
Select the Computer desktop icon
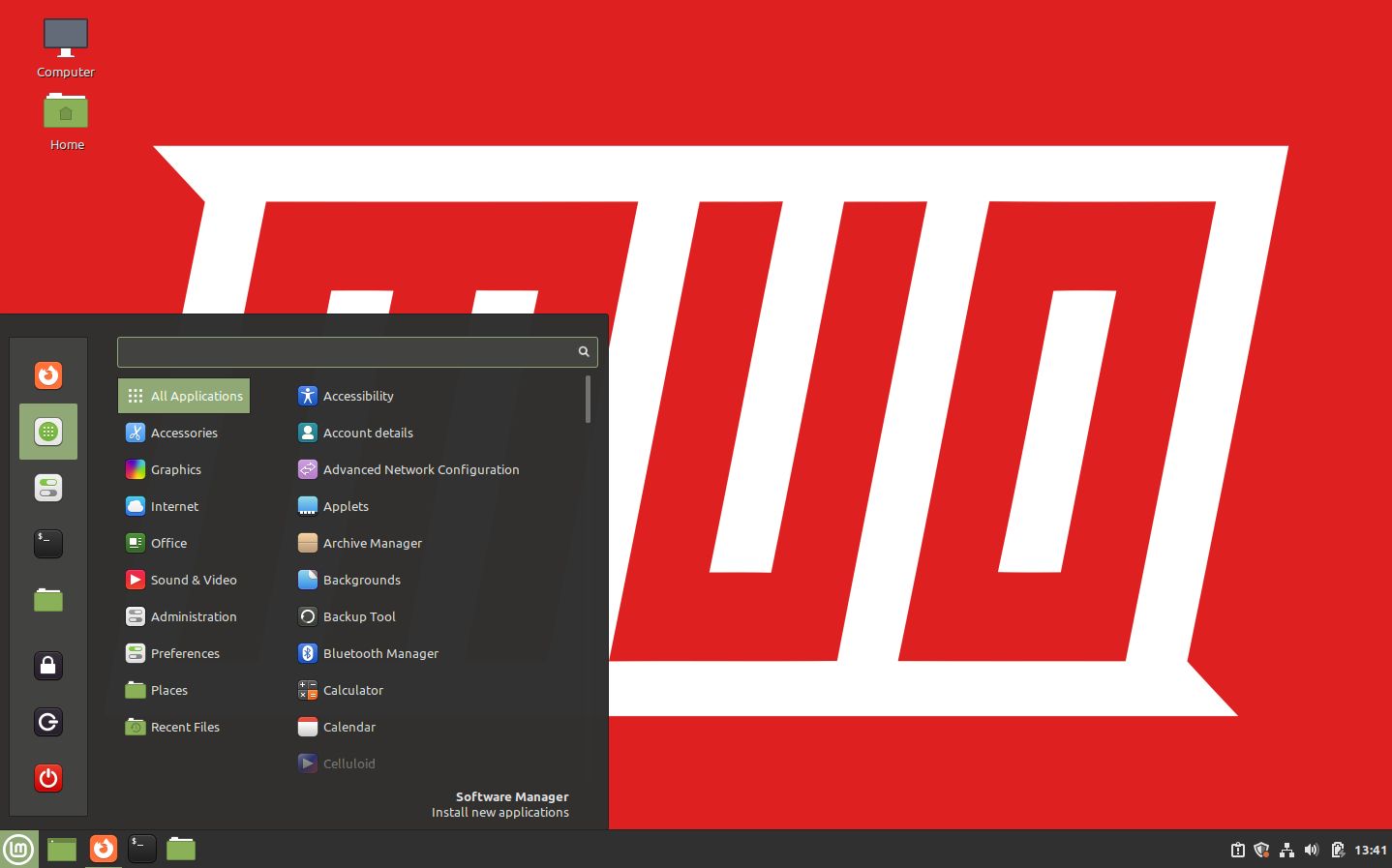(66, 48)
